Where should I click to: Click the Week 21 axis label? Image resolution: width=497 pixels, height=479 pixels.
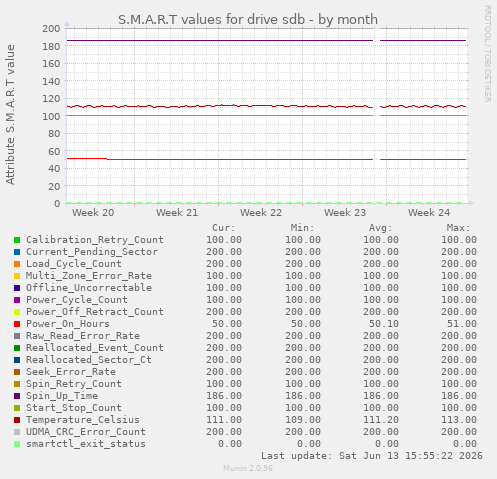[x=177, y=213]
